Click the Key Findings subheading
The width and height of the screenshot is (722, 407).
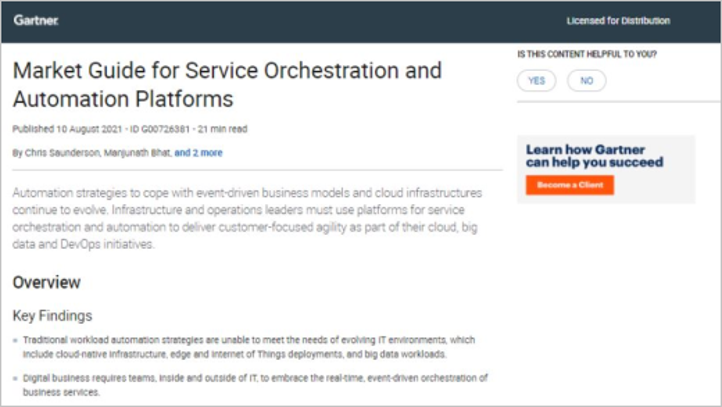pyautogui.click(x=52, y=316)
